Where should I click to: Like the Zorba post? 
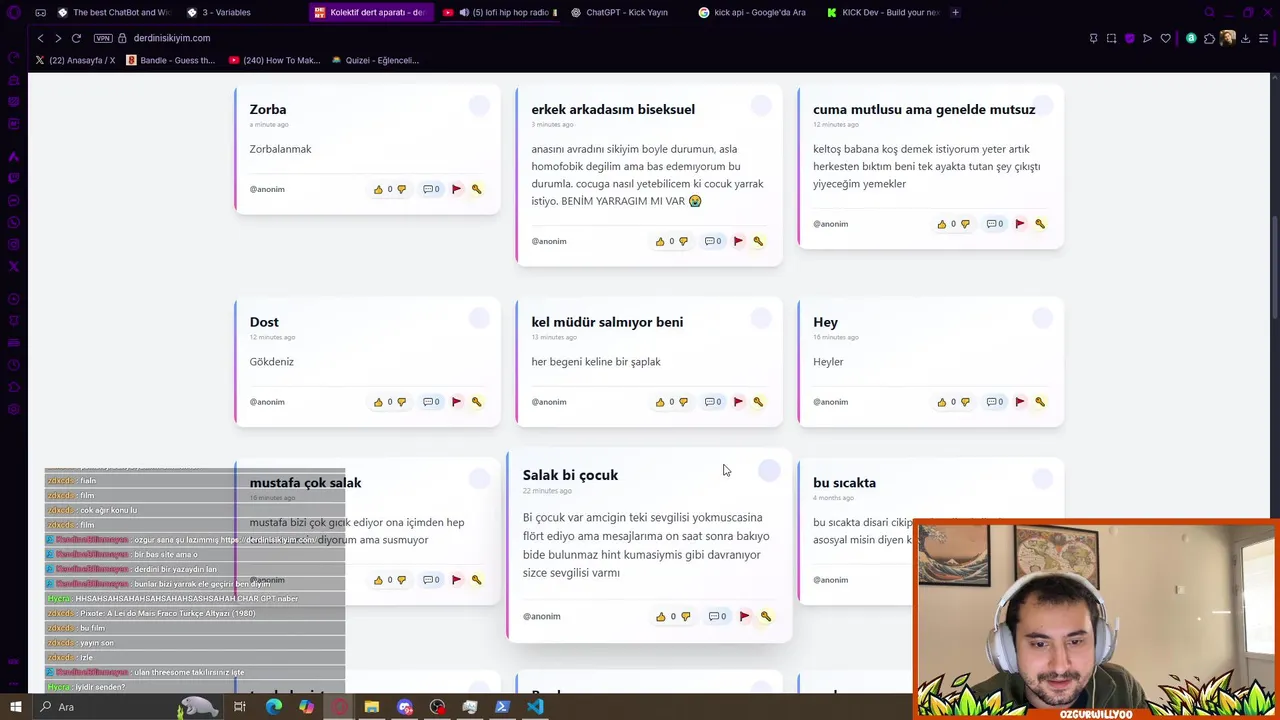click(x=378, y=189)
